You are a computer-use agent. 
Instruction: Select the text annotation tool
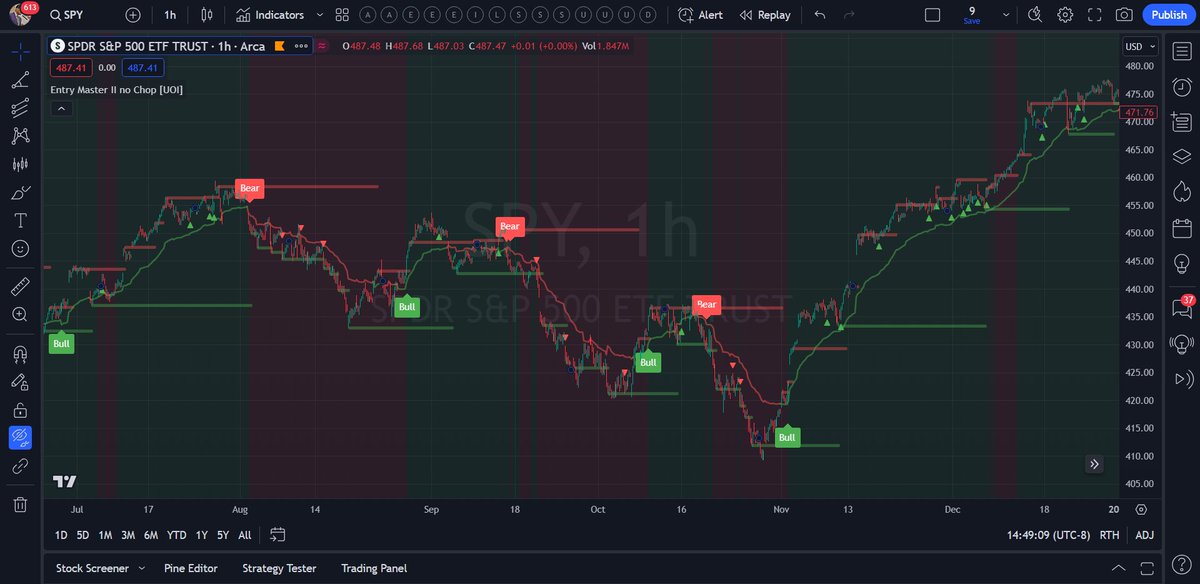20,219
